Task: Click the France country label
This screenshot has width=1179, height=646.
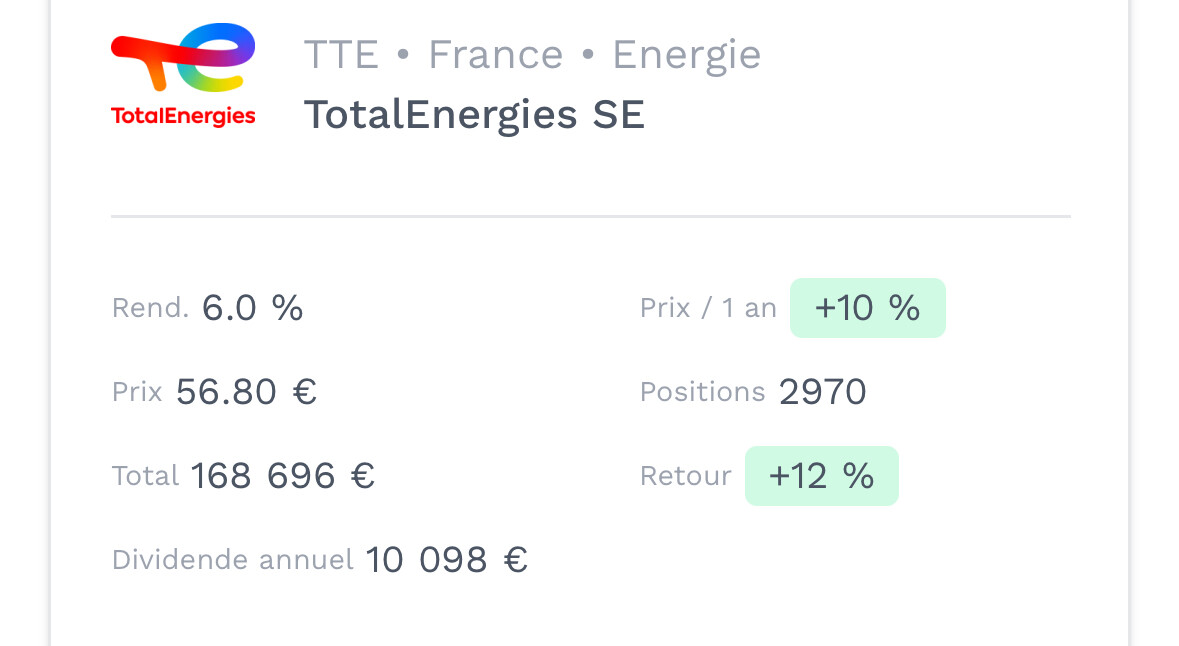Action: (496, 55)
